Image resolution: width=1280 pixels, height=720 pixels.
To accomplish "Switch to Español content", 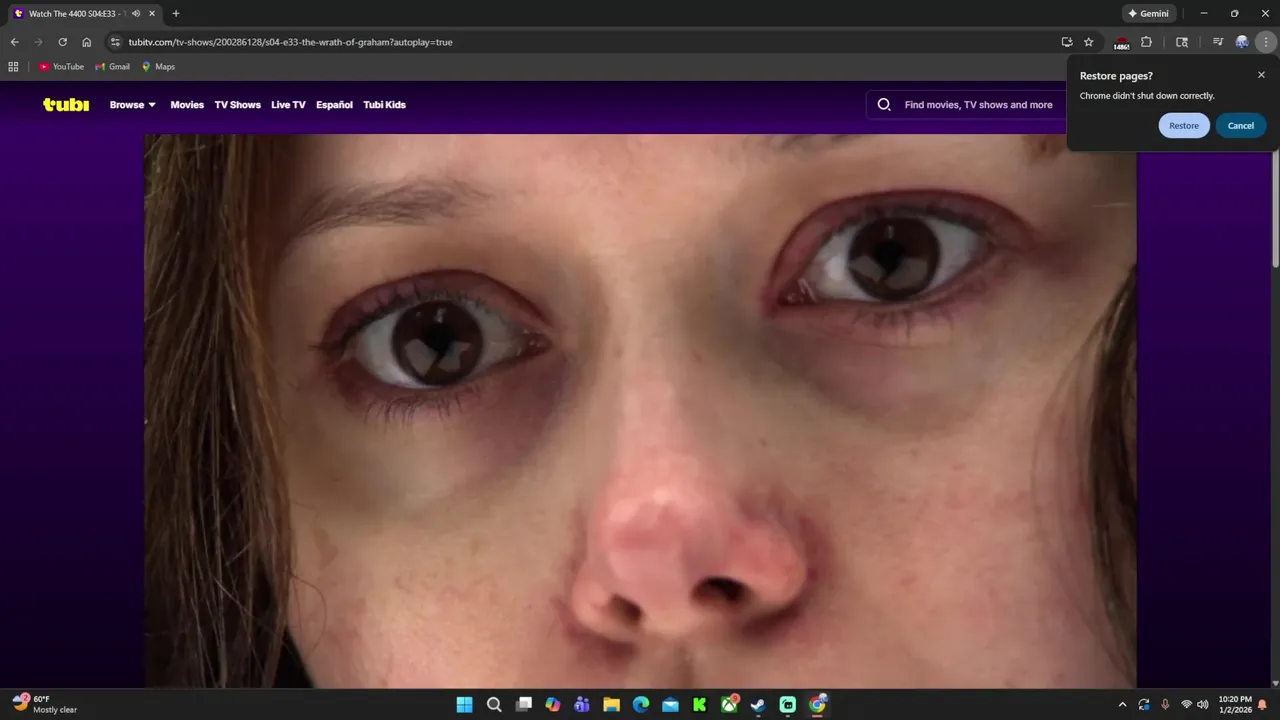I will coord(334,105).
